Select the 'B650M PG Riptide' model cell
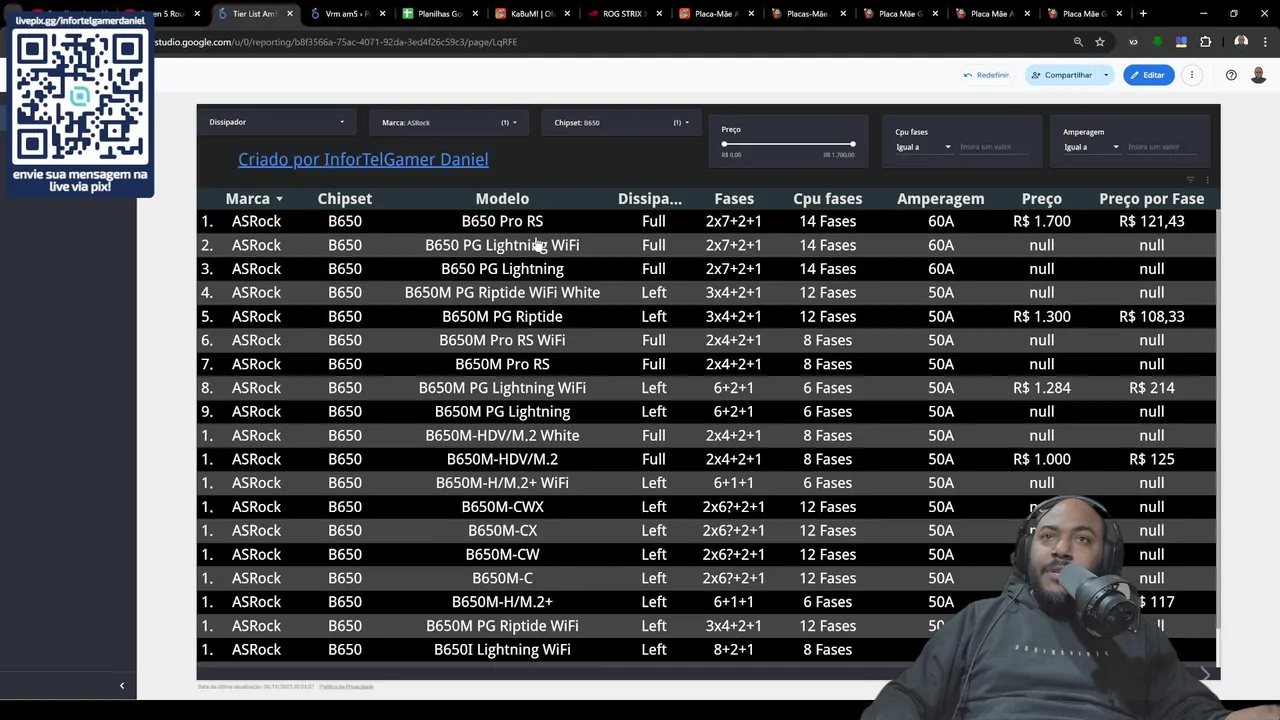Viewport: 1280px width, 720px height. coord(502,317)
